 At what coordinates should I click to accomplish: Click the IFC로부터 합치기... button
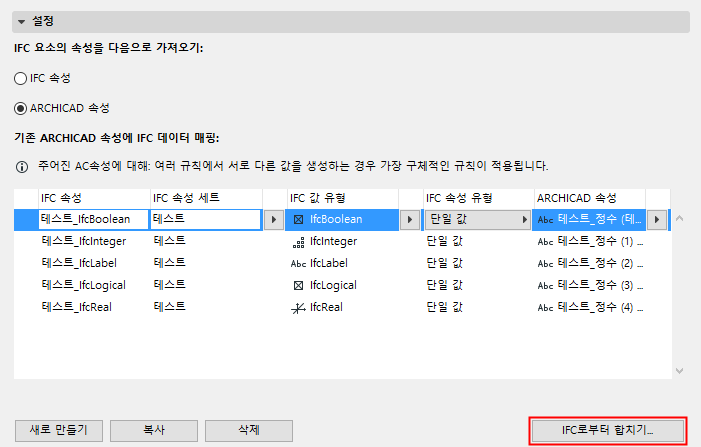pyautogui.click(x=608, y=431)
